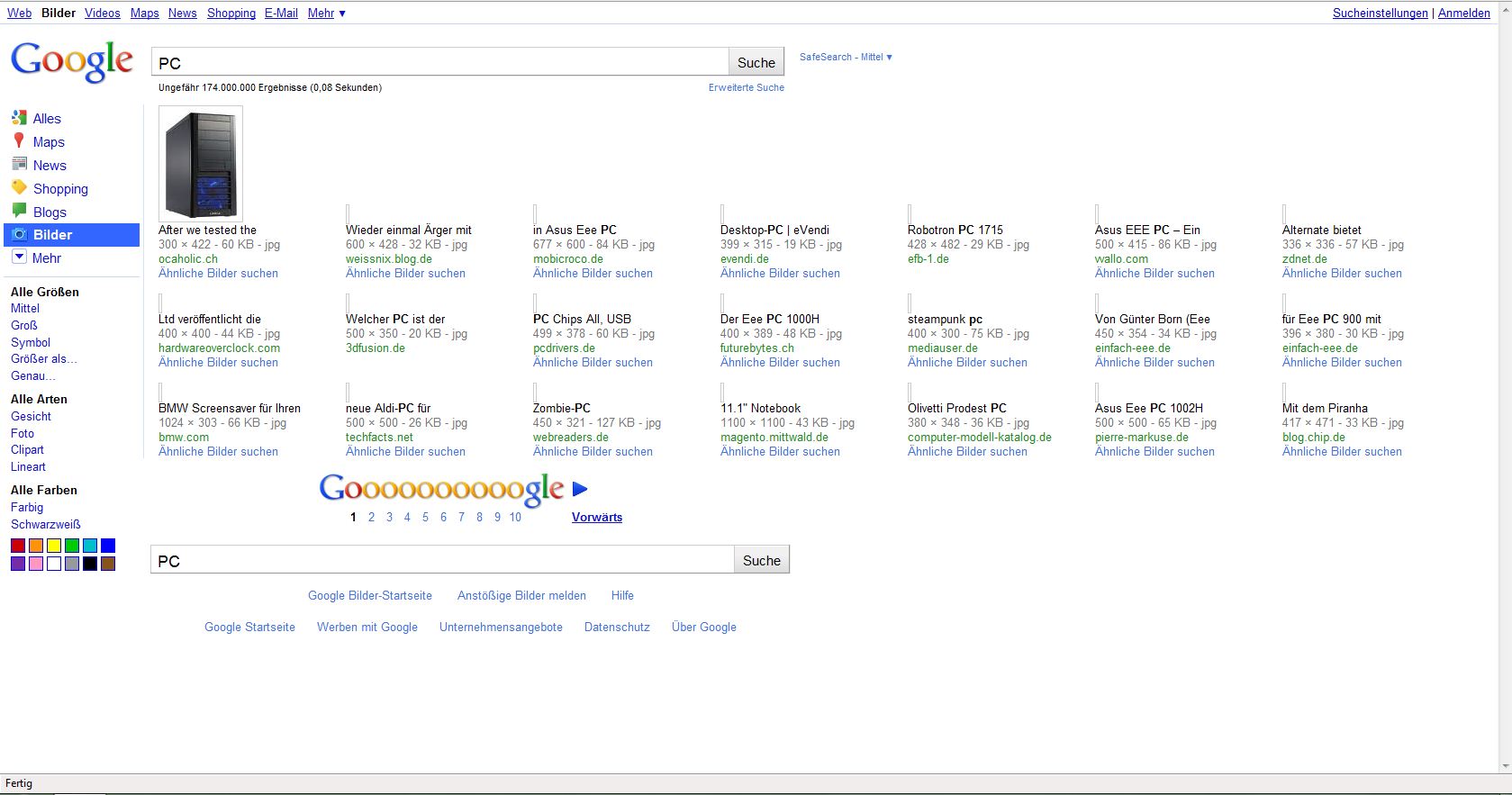Click the Suche button next to top search box

pos(756,62)
